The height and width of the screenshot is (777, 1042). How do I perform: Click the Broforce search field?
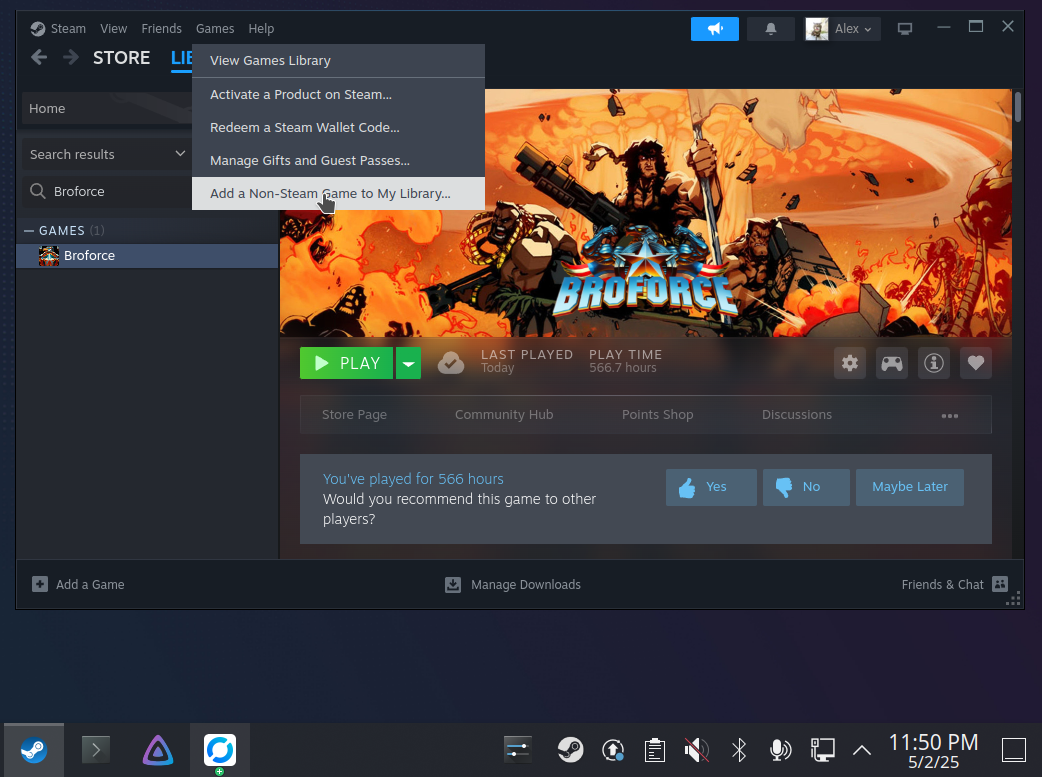pos(107,191)
